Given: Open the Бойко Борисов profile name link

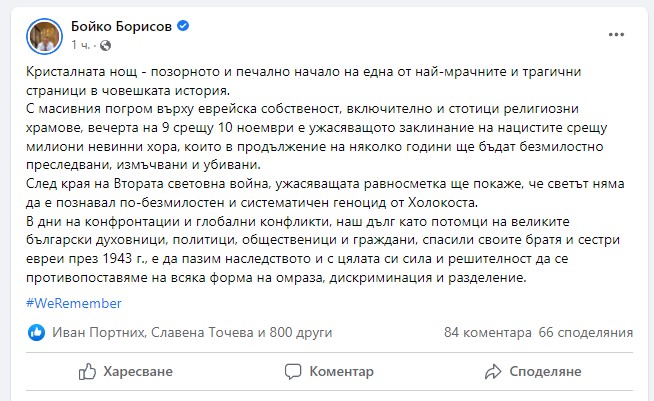Looking at the screenshot, I should tap(122, 26).
